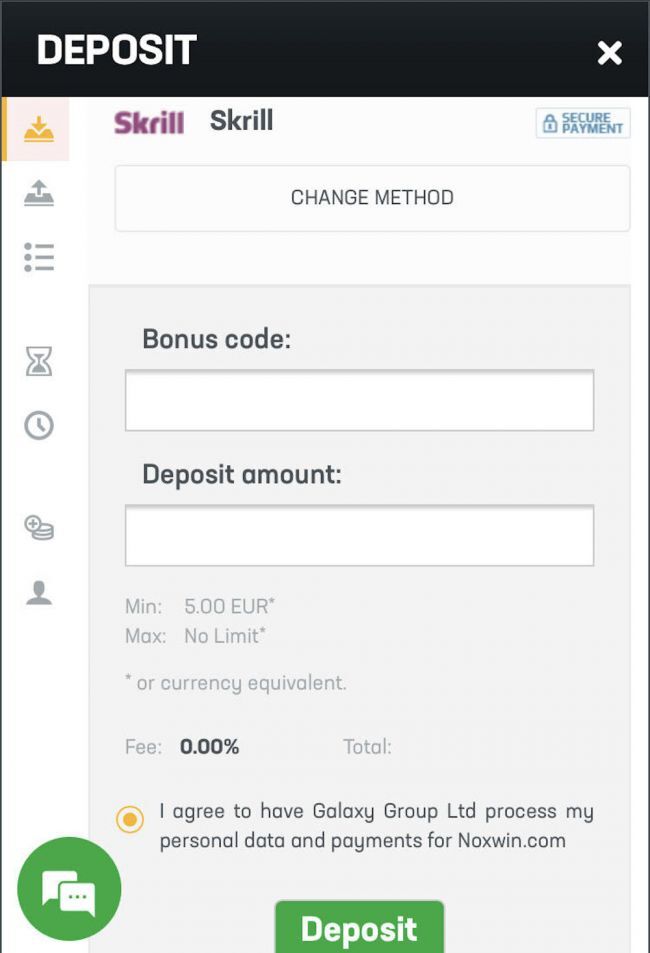Click the clock history icon
Viewport: 650px width, 953px height.
38,426
